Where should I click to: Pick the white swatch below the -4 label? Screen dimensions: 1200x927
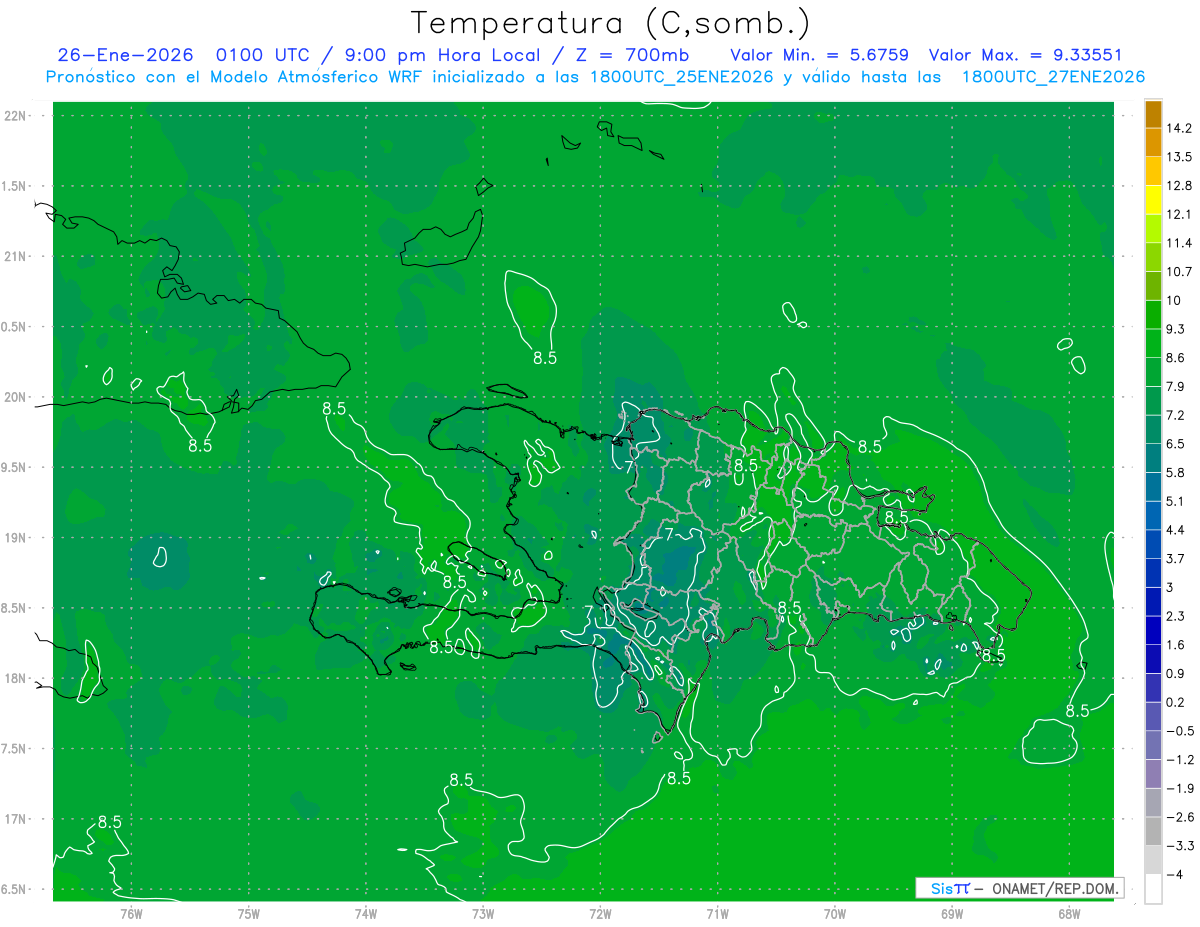[x=1153, y=889]
